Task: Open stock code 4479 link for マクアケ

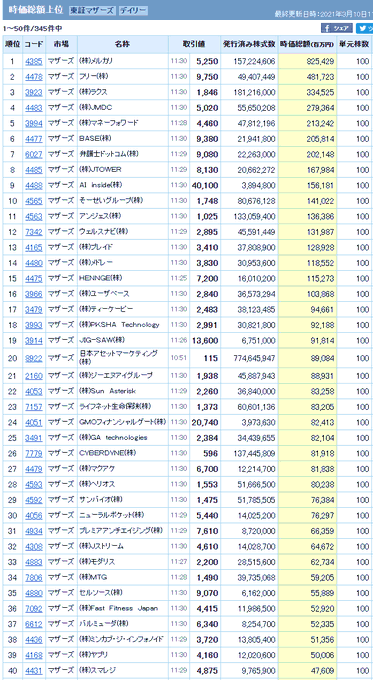Action: pos(33,469)
